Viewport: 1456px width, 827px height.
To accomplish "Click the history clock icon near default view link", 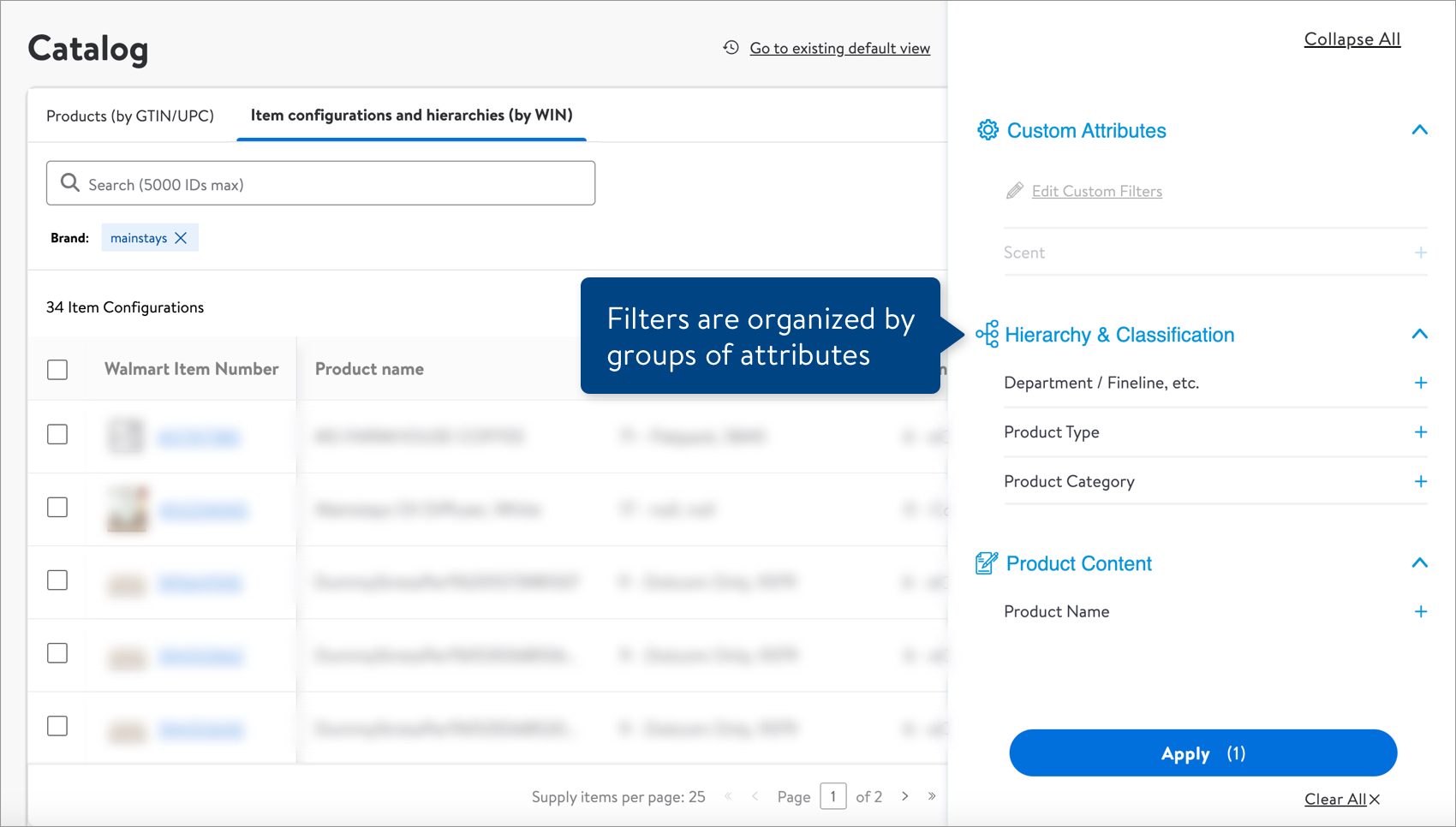I will pyautogui.click(x=730, y=48).
